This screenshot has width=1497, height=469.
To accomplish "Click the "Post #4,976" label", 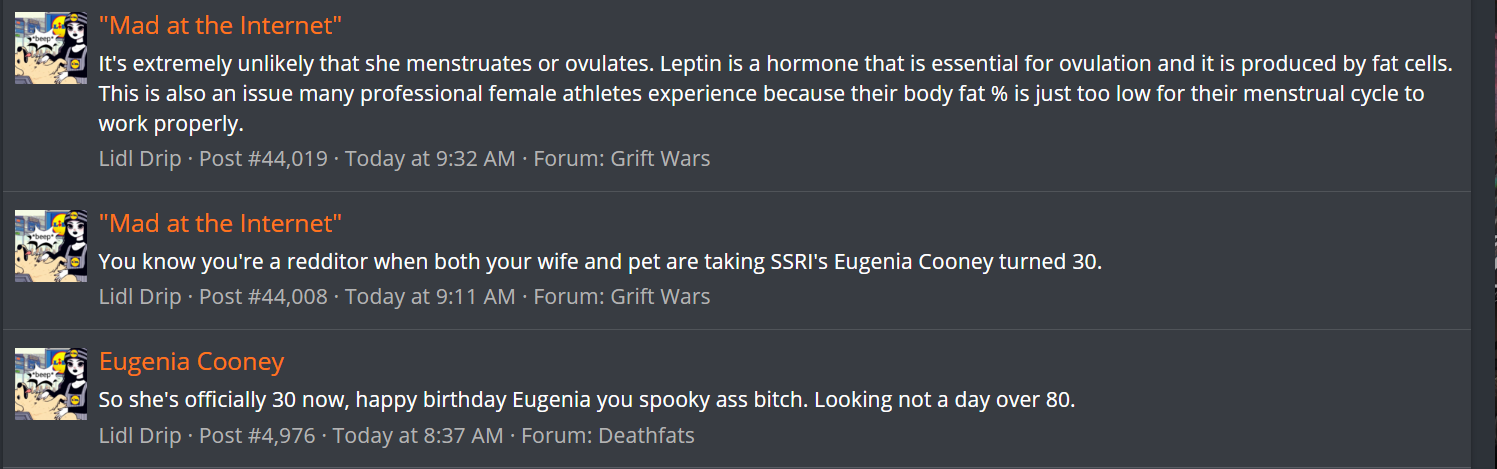I will pos(257,435).
